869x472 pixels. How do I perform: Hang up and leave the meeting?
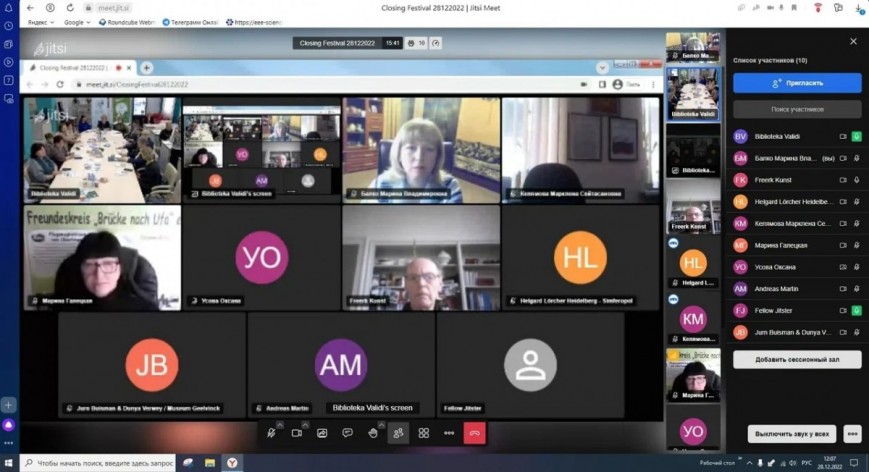(x=475, y=433)
